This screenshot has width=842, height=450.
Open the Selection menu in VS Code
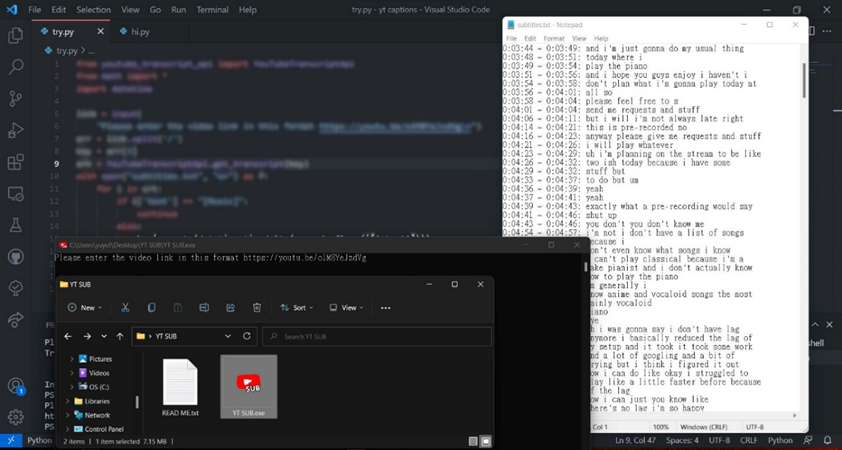(93, 10)
